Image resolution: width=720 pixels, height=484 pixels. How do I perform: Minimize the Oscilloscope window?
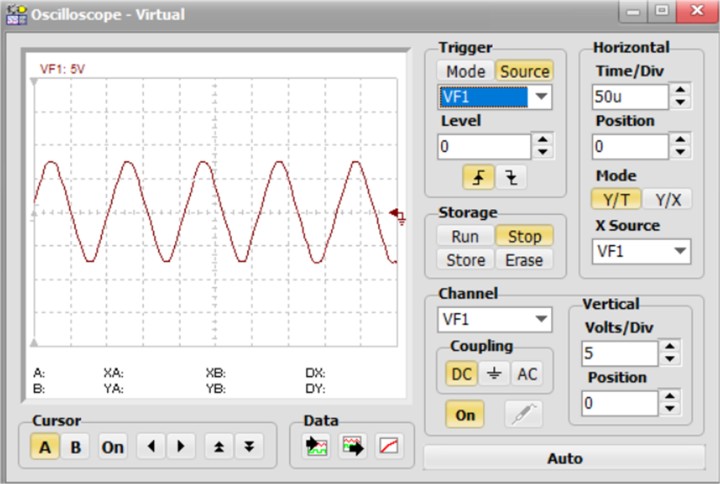click(633, 11)
